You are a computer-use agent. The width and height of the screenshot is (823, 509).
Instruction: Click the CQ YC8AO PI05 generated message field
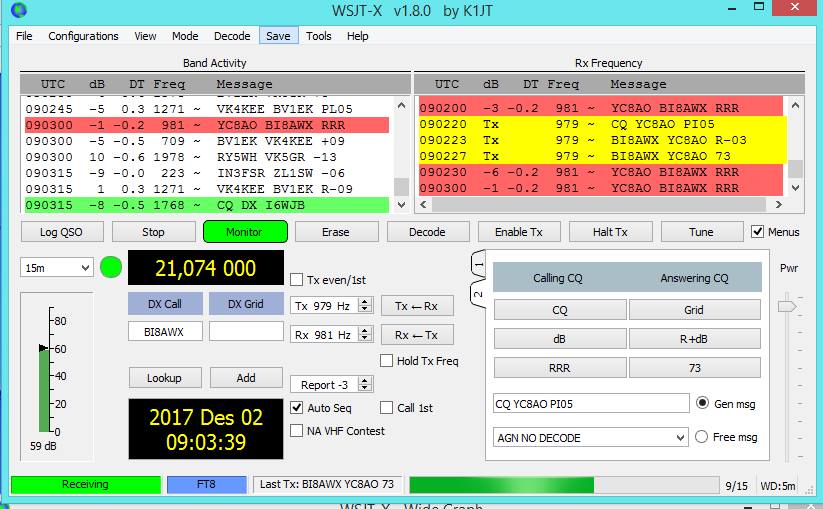click(591, 404)
